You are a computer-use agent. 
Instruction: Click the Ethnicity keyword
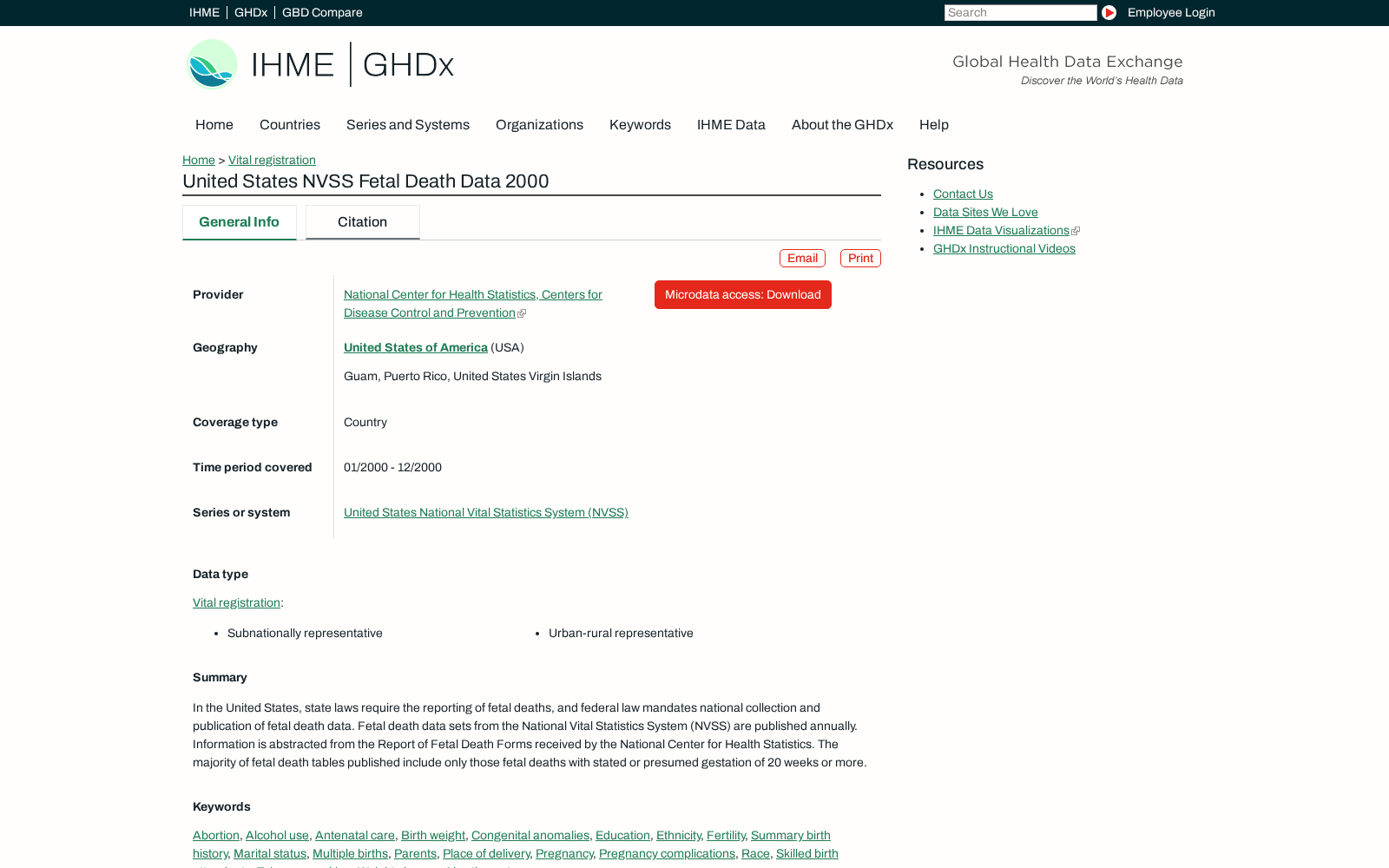click(679, 835)
